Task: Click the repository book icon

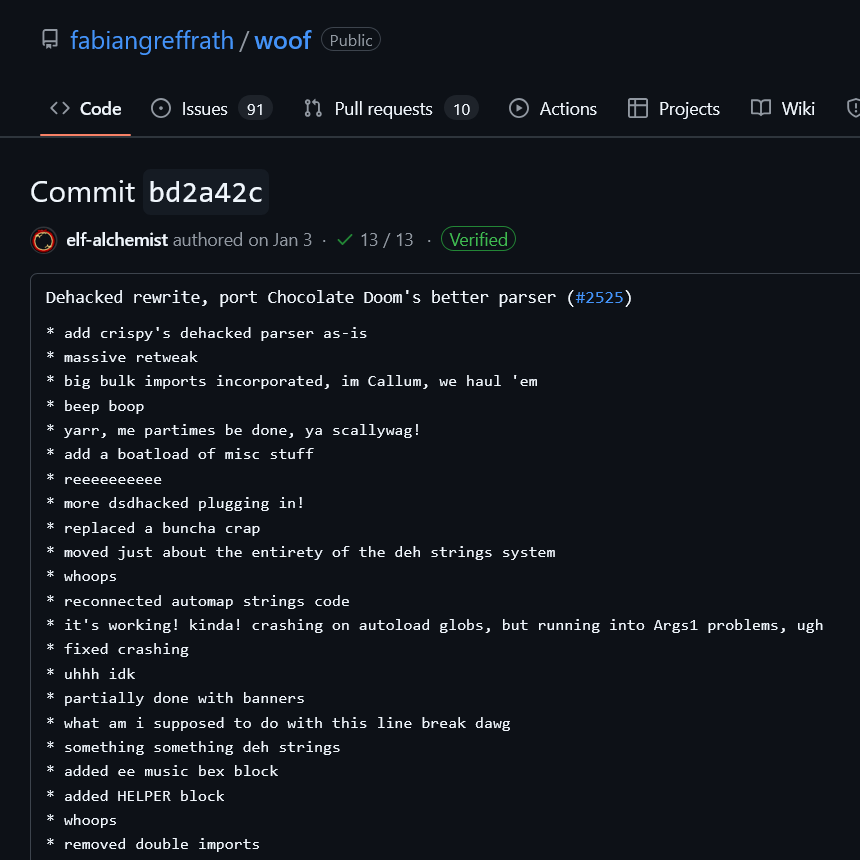Action: [50, 39]
